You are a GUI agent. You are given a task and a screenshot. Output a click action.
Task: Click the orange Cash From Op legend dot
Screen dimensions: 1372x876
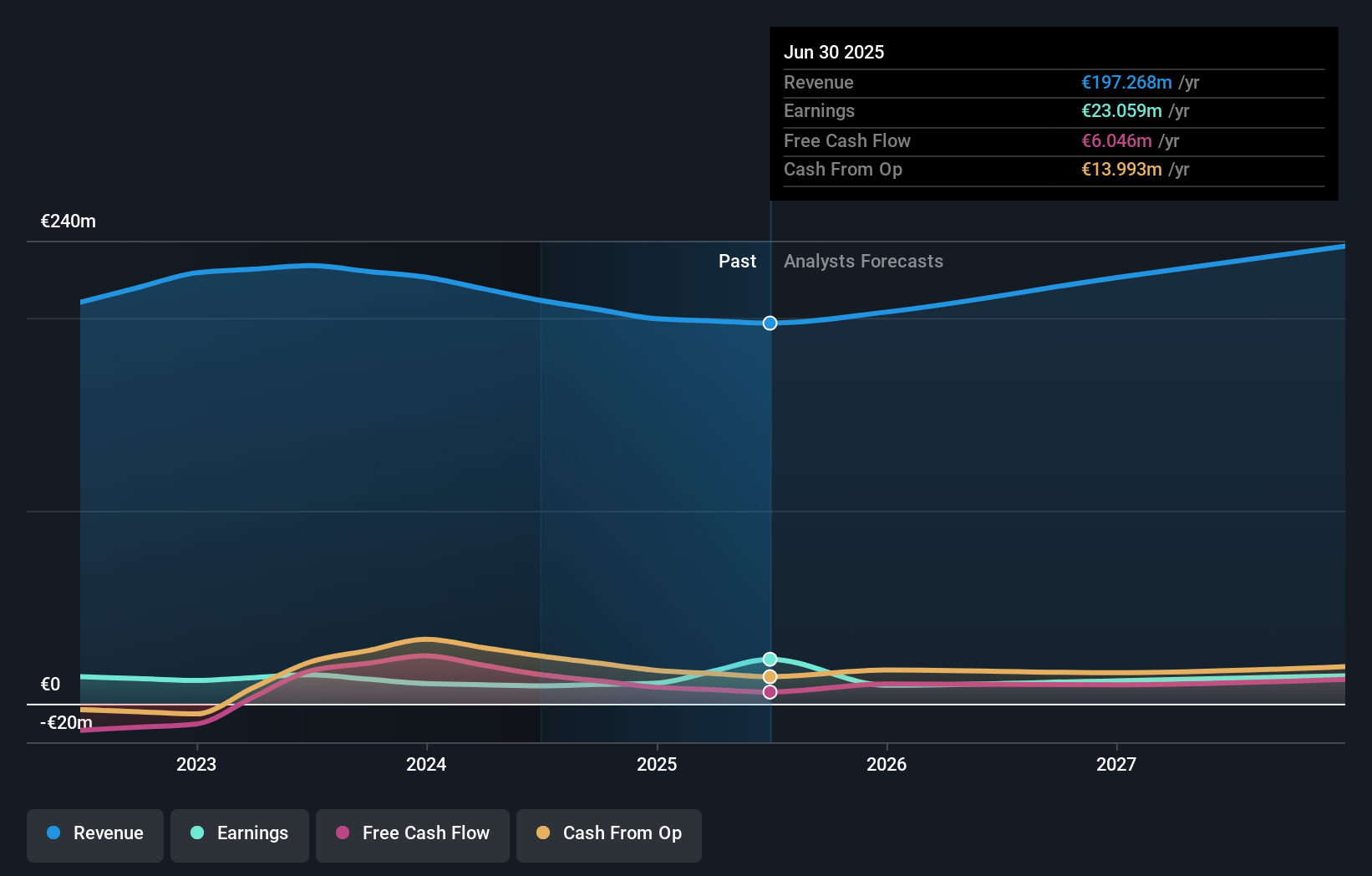point(543,833)
